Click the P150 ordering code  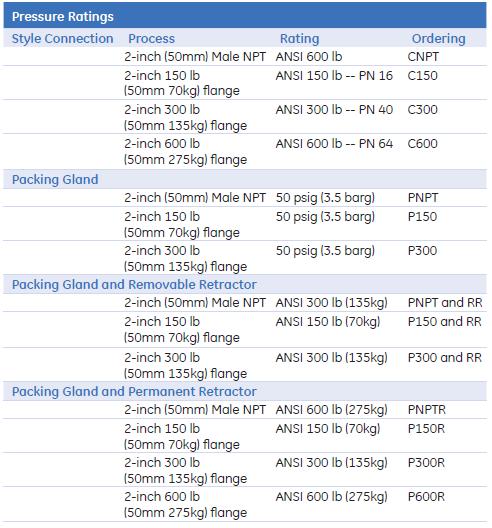pos(422,217)
